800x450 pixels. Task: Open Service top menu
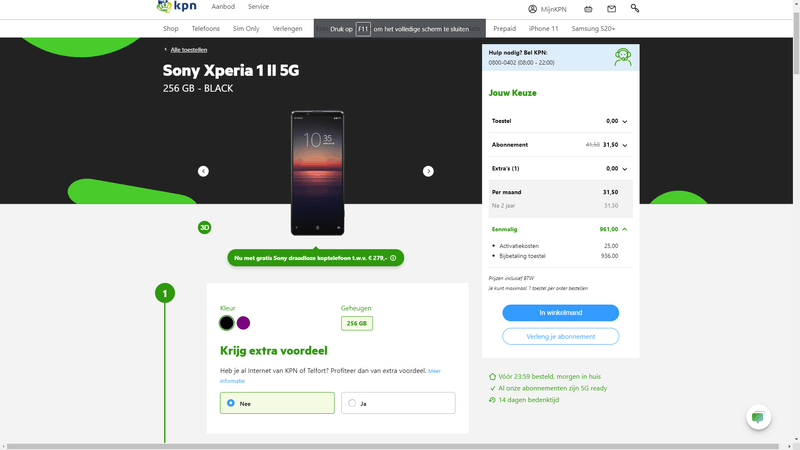click(258, 7)
